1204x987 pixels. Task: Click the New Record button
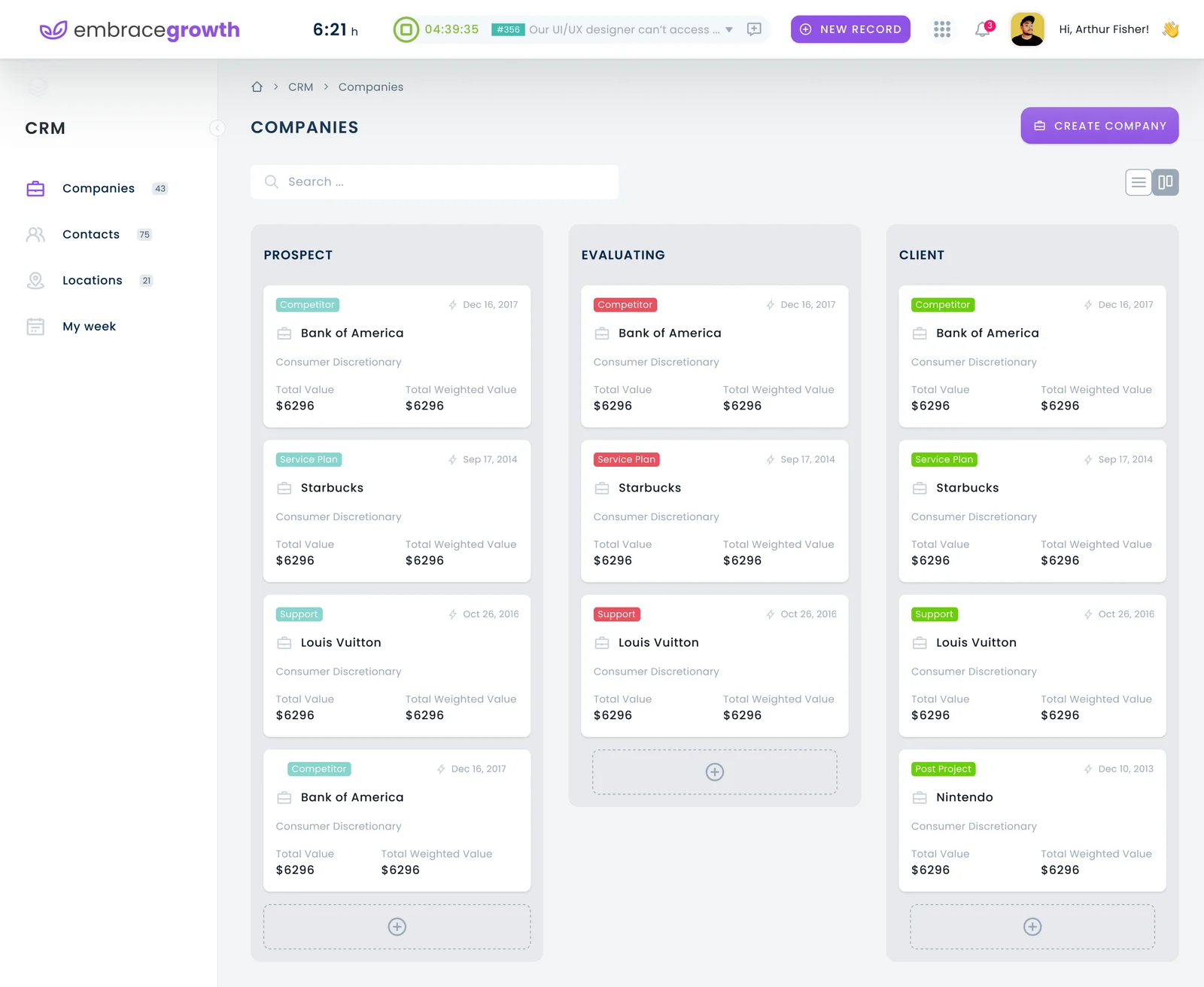click(x=850, y=29)
